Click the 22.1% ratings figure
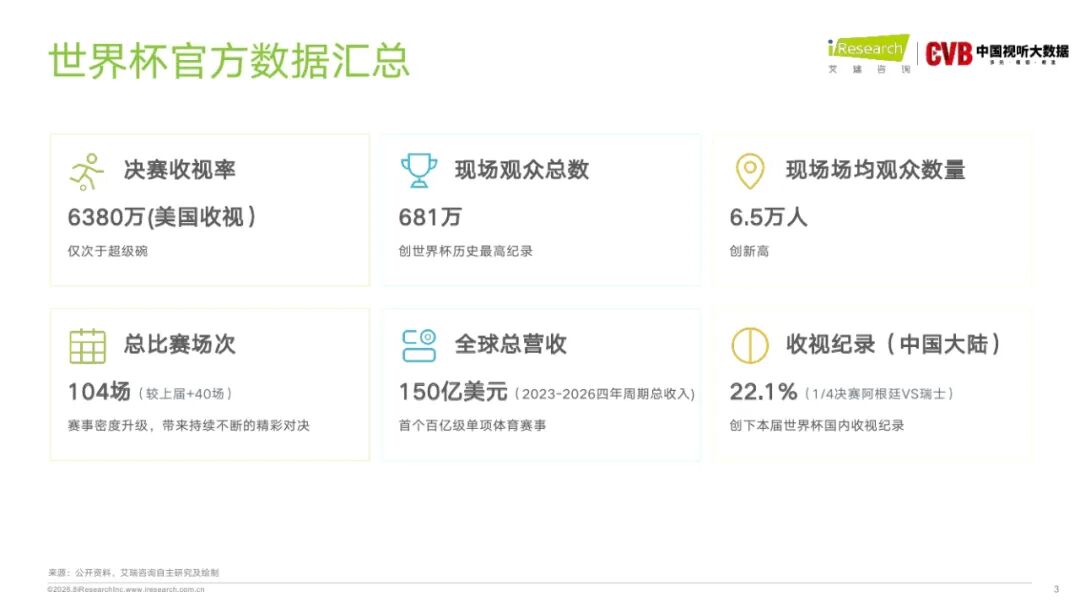 [x=763, y=392]
